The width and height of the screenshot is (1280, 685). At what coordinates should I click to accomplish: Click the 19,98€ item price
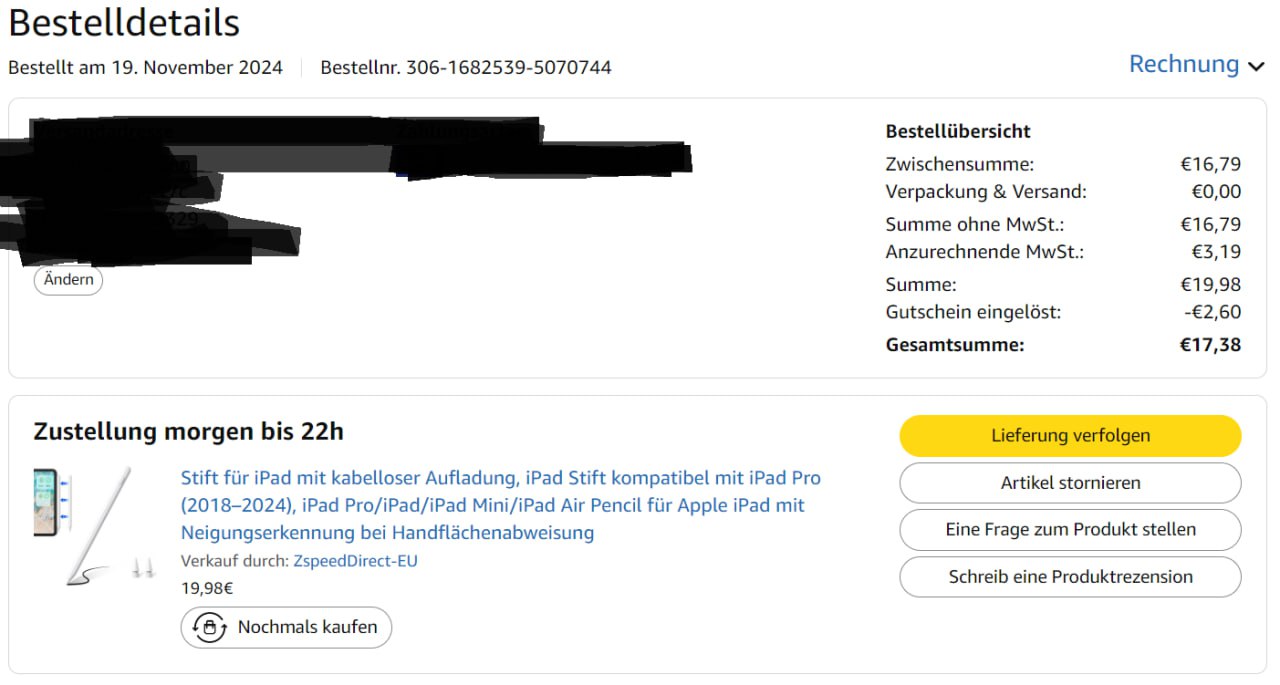pyautogui.click(x=207, y=588)
